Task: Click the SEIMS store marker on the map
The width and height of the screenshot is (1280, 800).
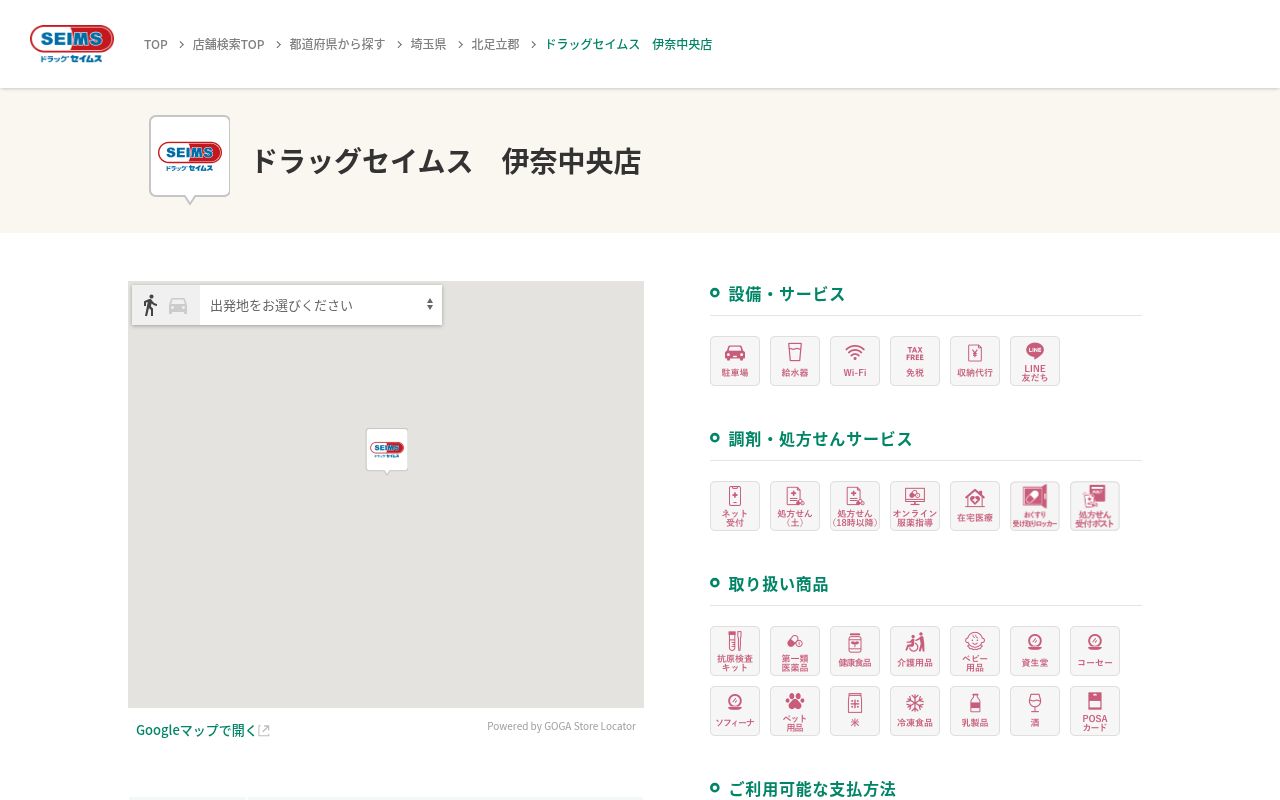Action: [x=387, y=450]
